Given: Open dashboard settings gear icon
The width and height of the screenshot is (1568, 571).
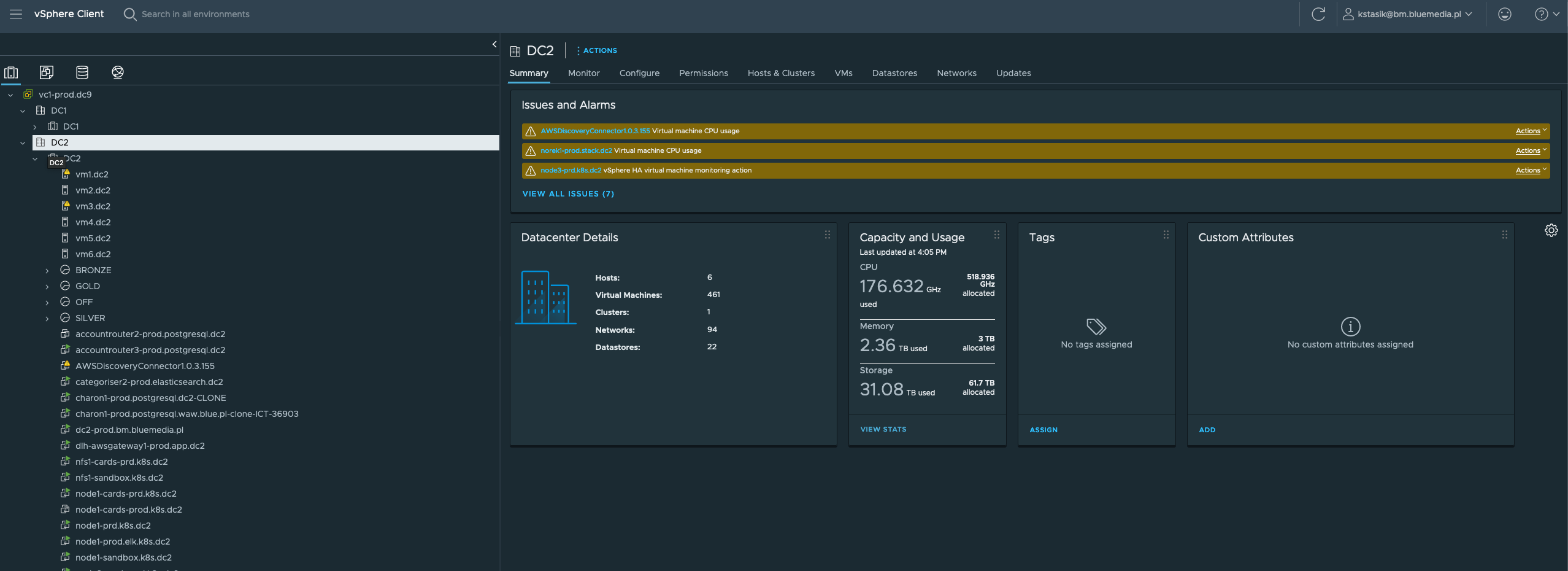Looking at the screenshot, I should pos(1551,230).
